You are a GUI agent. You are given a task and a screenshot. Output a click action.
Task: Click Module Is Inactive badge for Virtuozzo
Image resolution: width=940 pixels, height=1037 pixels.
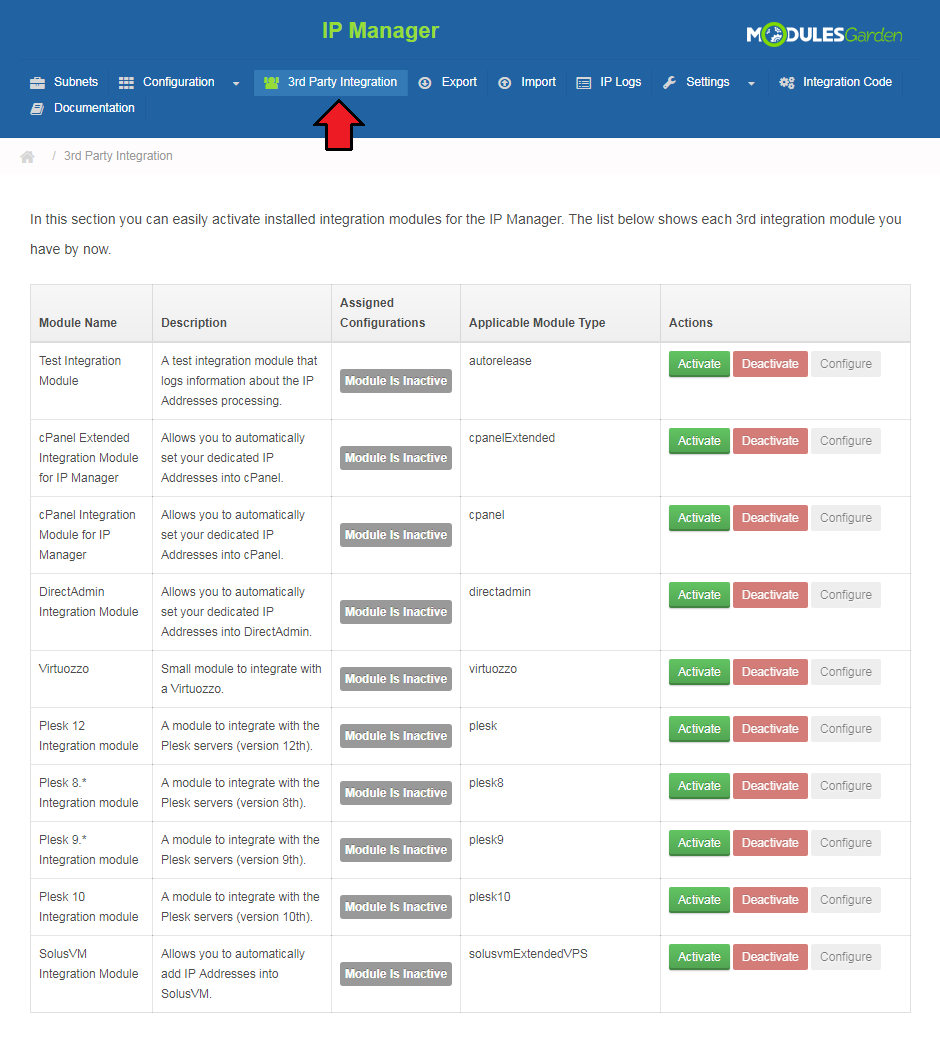pos(396,679)
